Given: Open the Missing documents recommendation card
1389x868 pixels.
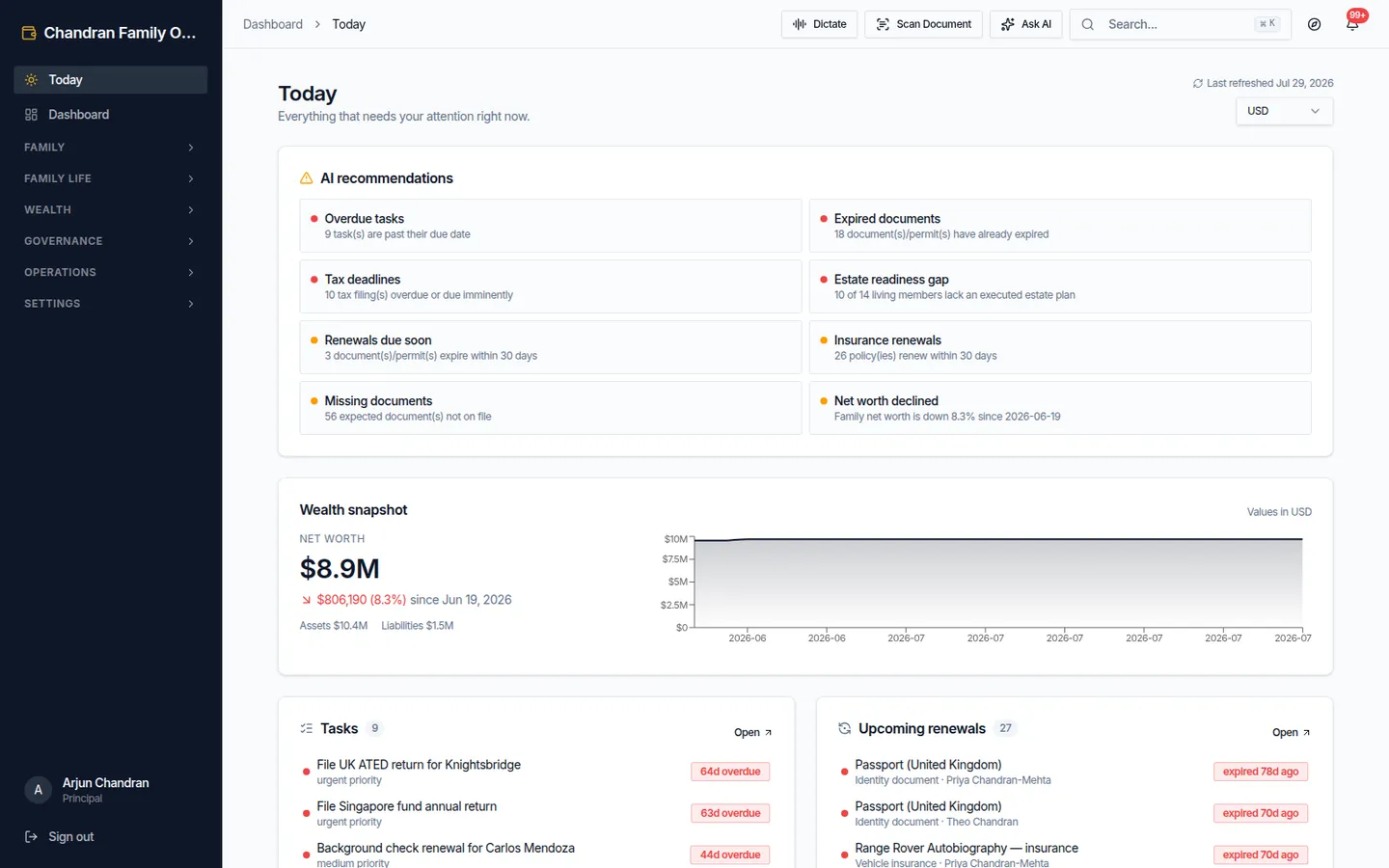Looking at the screenshot, I should (550, 408).
